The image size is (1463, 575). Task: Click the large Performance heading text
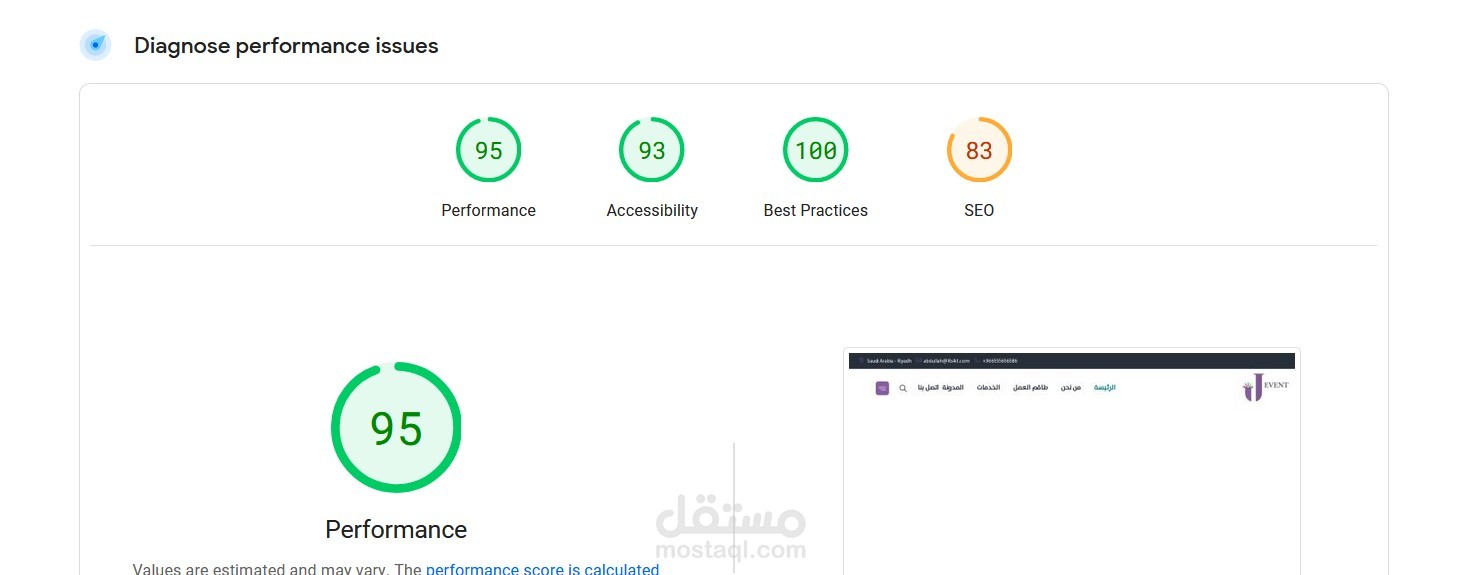[x=396, y=529]
